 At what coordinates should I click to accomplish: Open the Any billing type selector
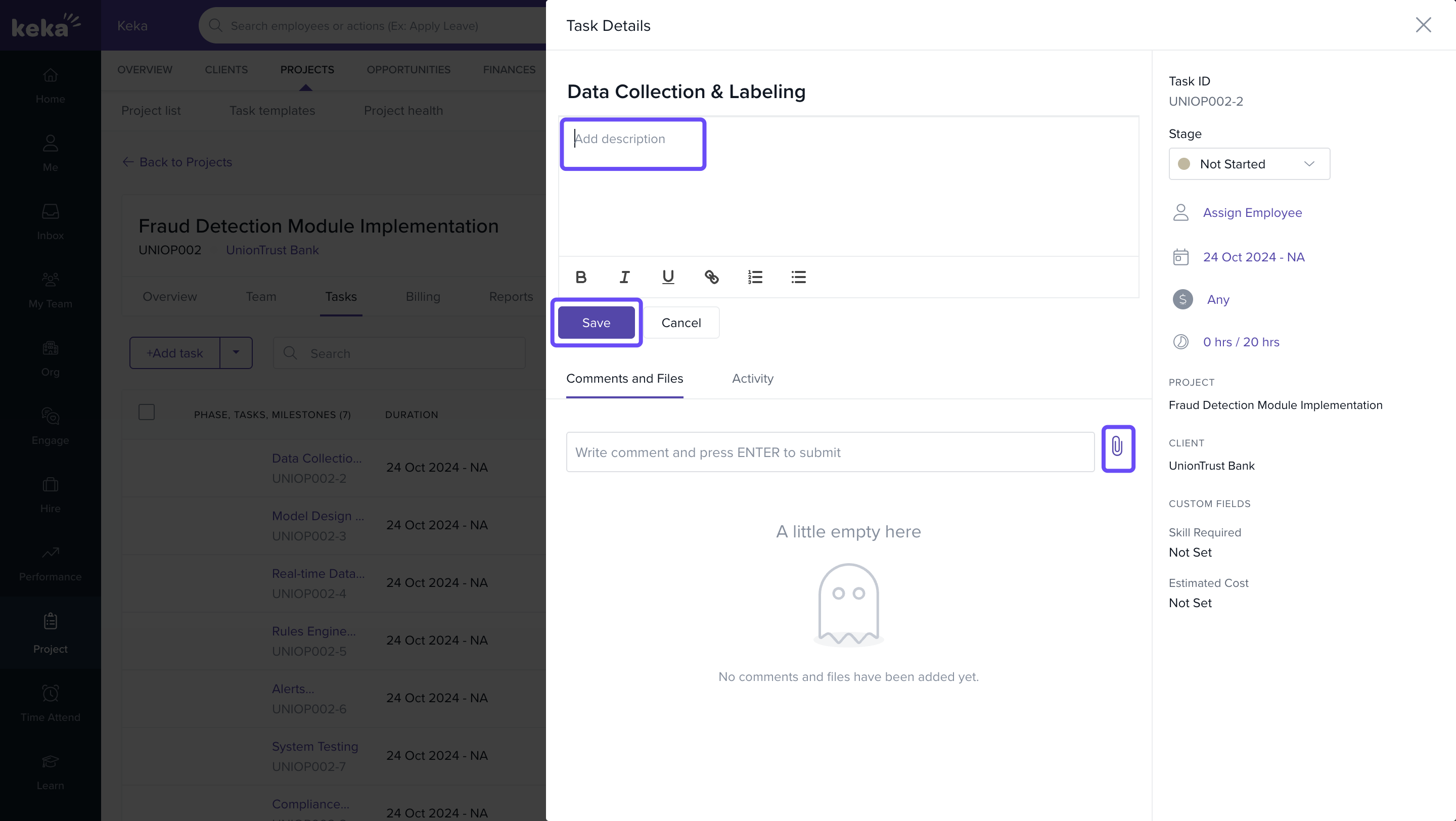click(x=1218, y=299)
